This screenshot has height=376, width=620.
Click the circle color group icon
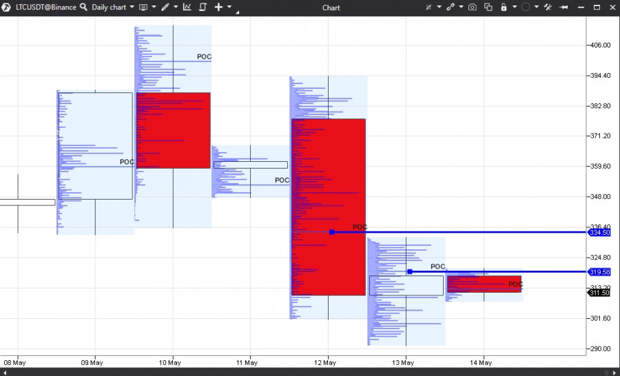pos(525,7)
